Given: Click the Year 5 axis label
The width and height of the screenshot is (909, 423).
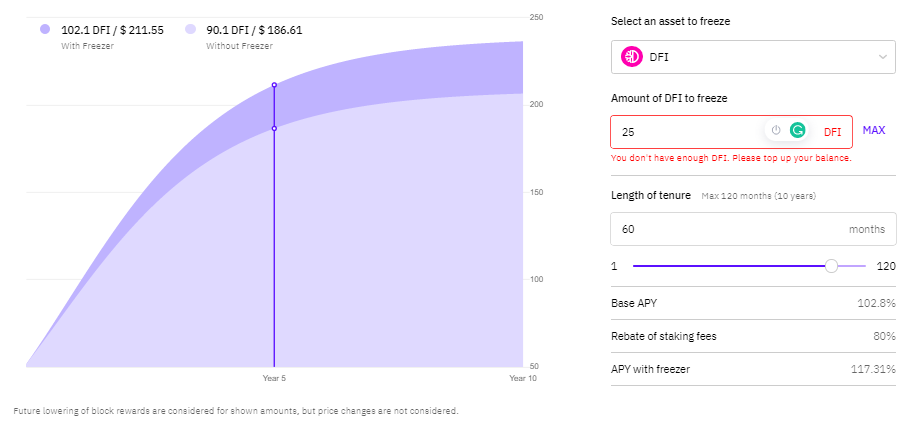Looking at the screenshot, I should pyautogui.click(x=274, y=378).
